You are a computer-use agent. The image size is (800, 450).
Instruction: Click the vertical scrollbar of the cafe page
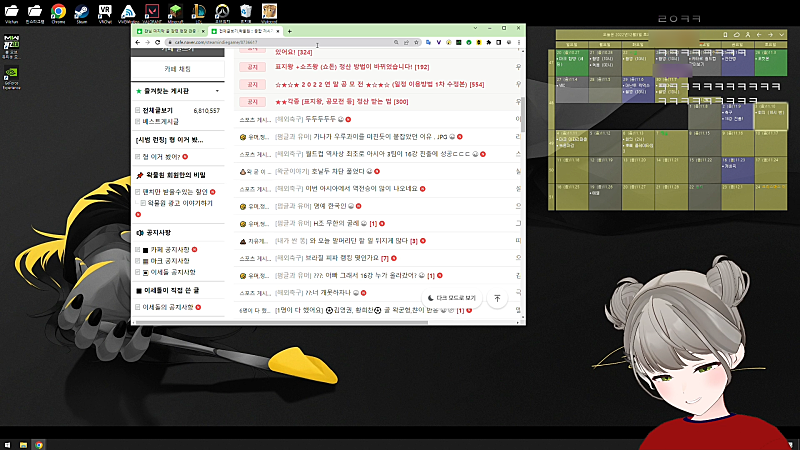tap(522, 113)
